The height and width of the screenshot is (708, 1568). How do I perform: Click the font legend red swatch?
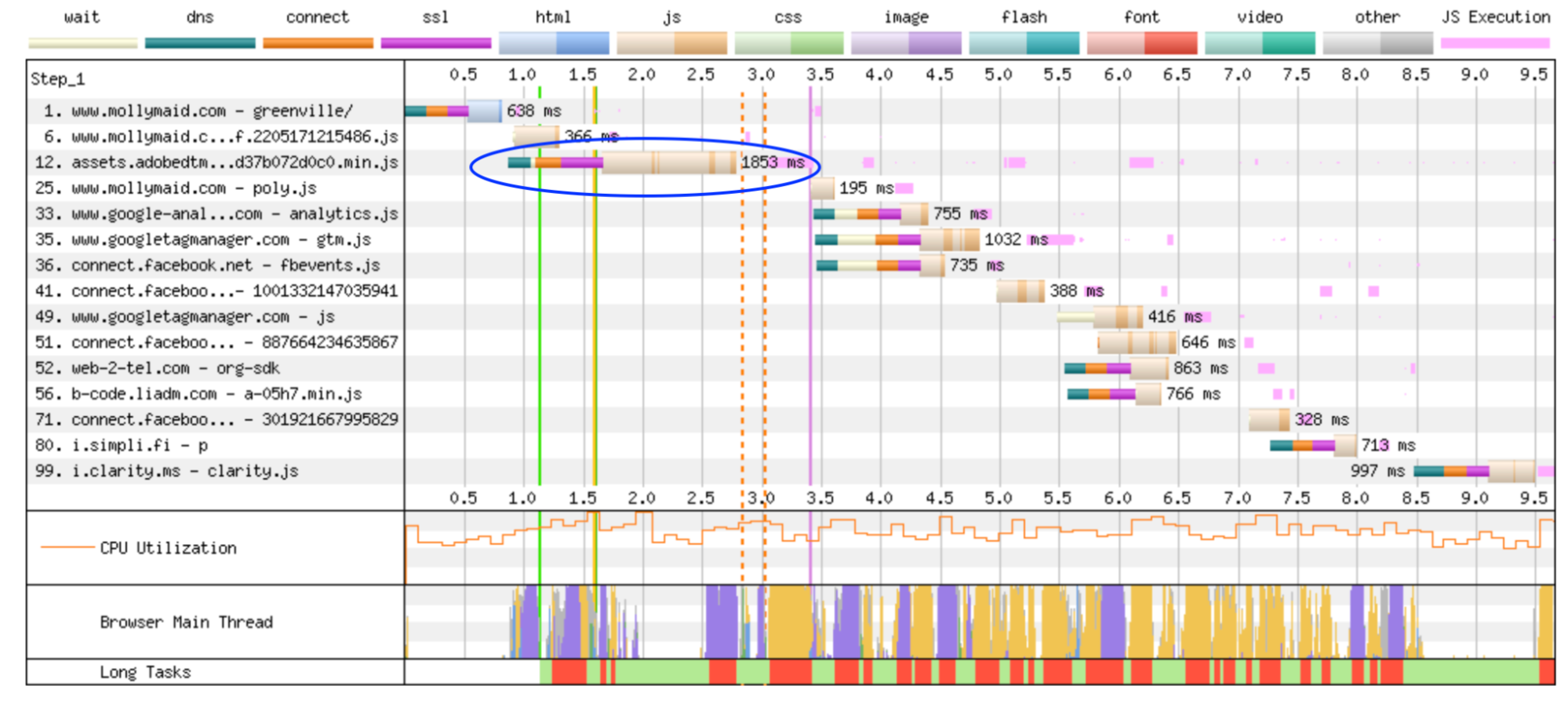[x=1141, y=43]
